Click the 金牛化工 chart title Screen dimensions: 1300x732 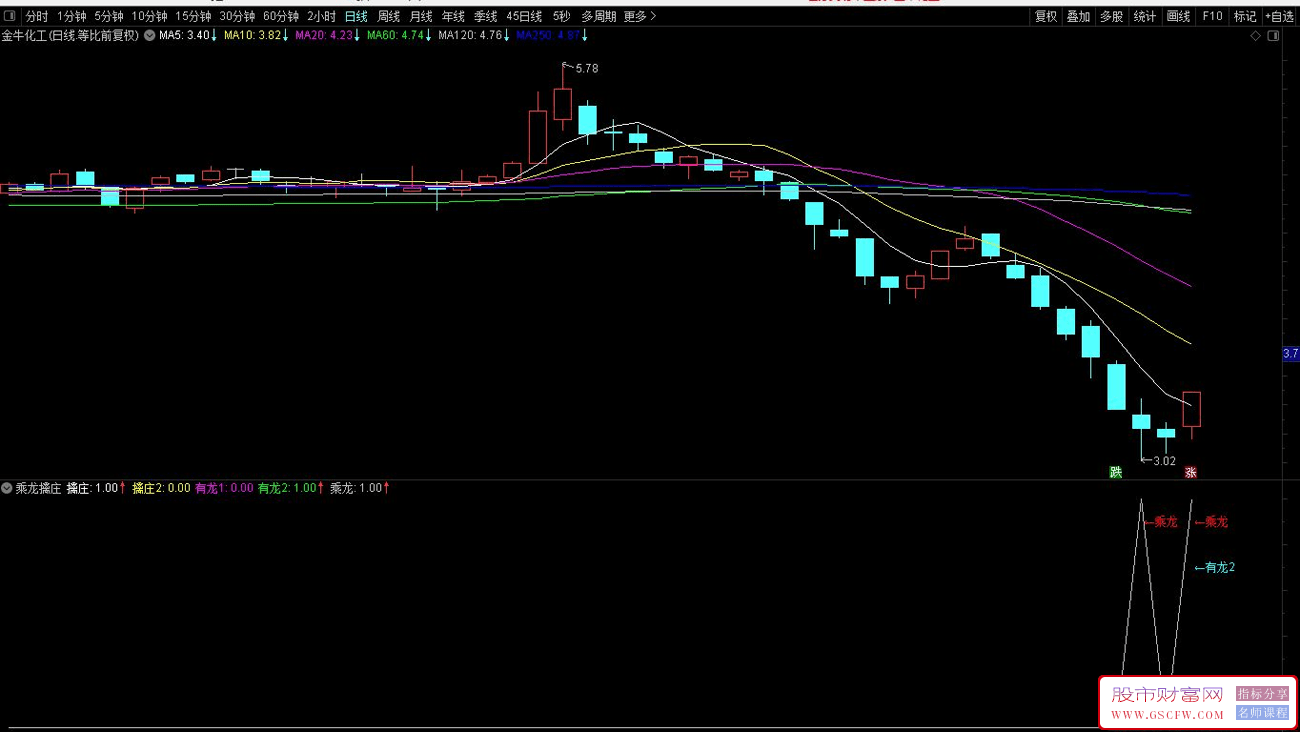71,36
